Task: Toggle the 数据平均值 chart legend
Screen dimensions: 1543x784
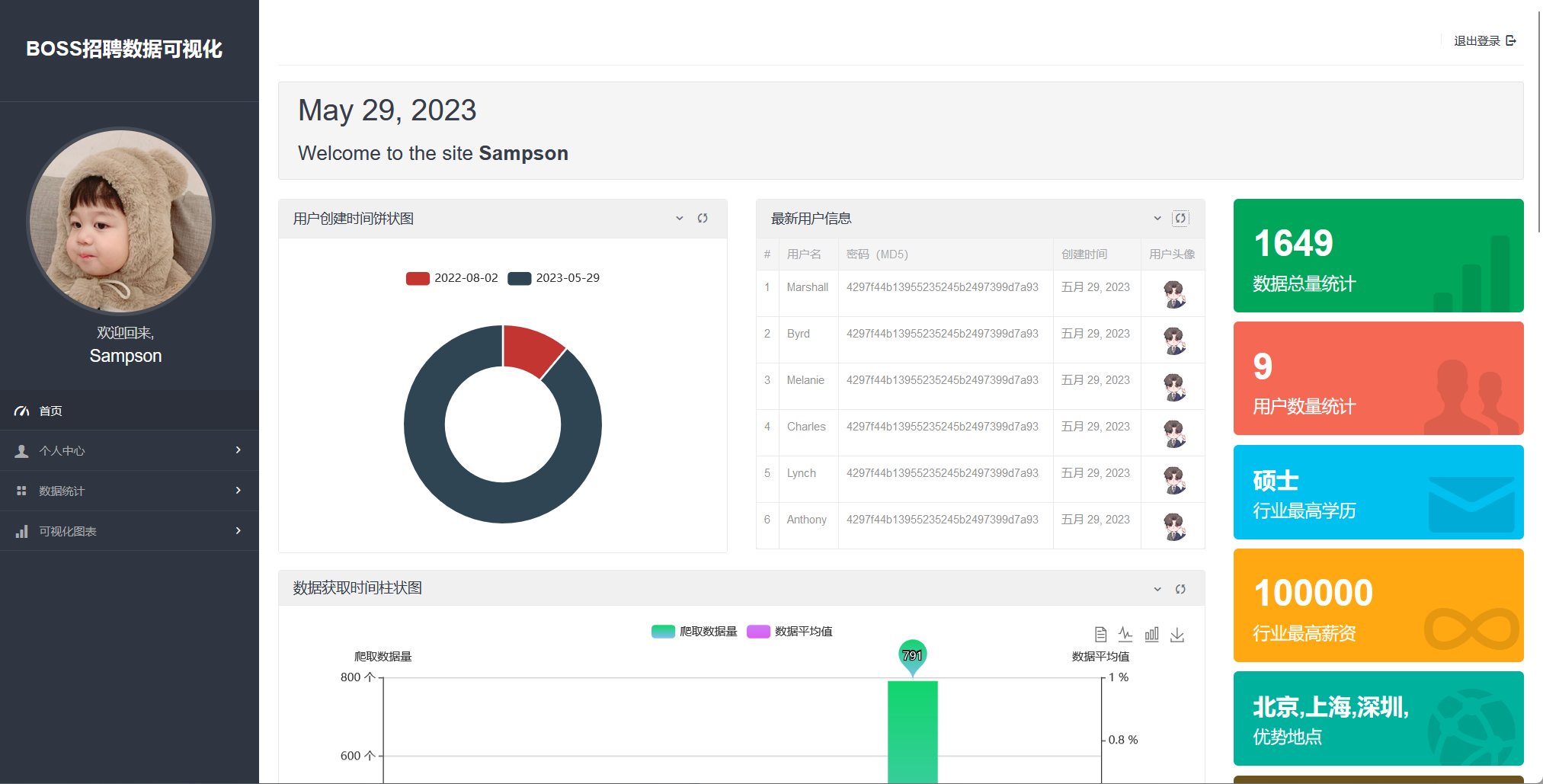Action: [789, 632]
